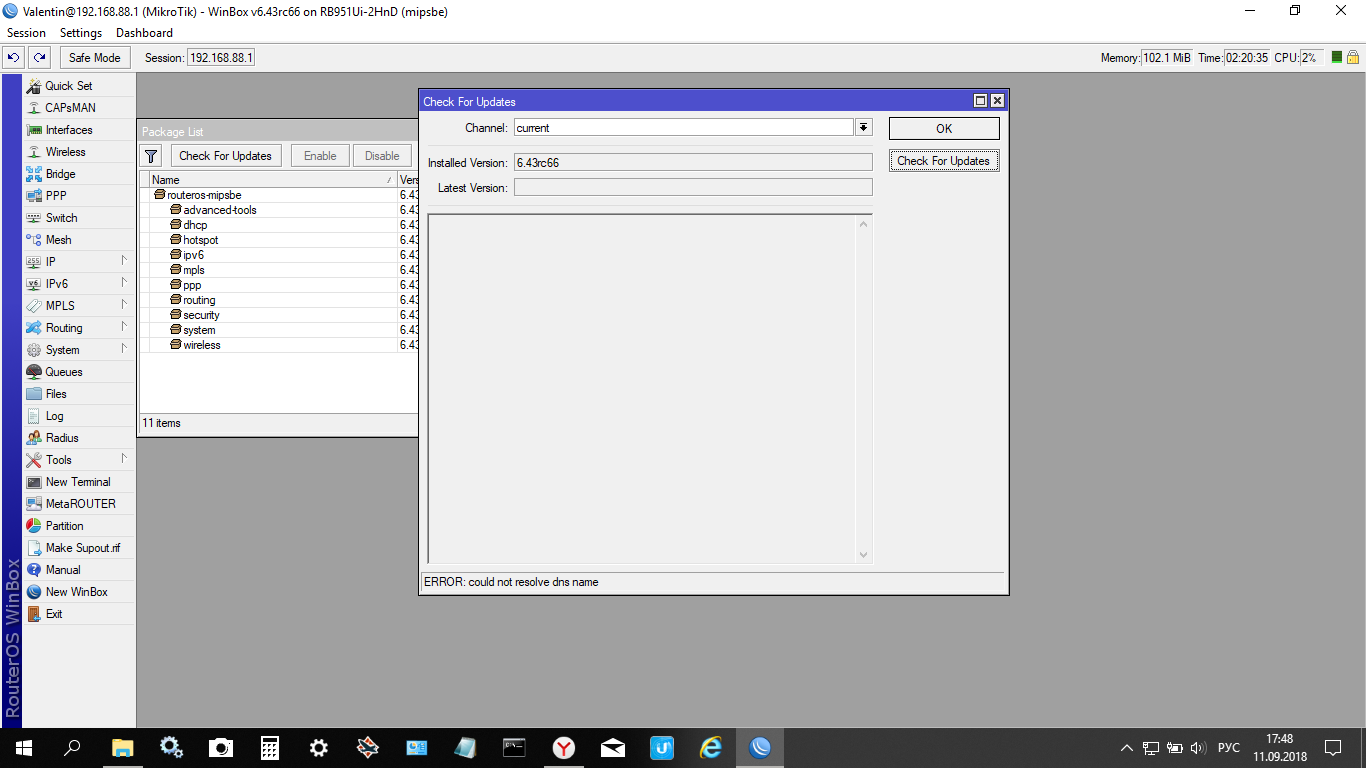Screen dimensions: 1366x768
Task: Select ipv6 package row
Action: pyautogui.click(x=279, y=255)
